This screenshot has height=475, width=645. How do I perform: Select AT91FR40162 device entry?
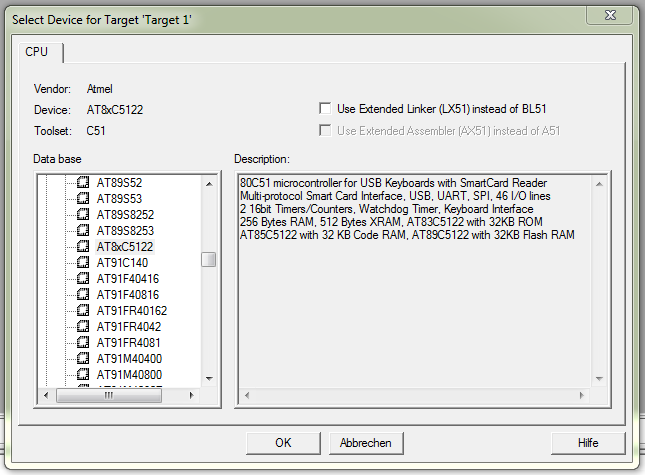click(x=132, y=311)
